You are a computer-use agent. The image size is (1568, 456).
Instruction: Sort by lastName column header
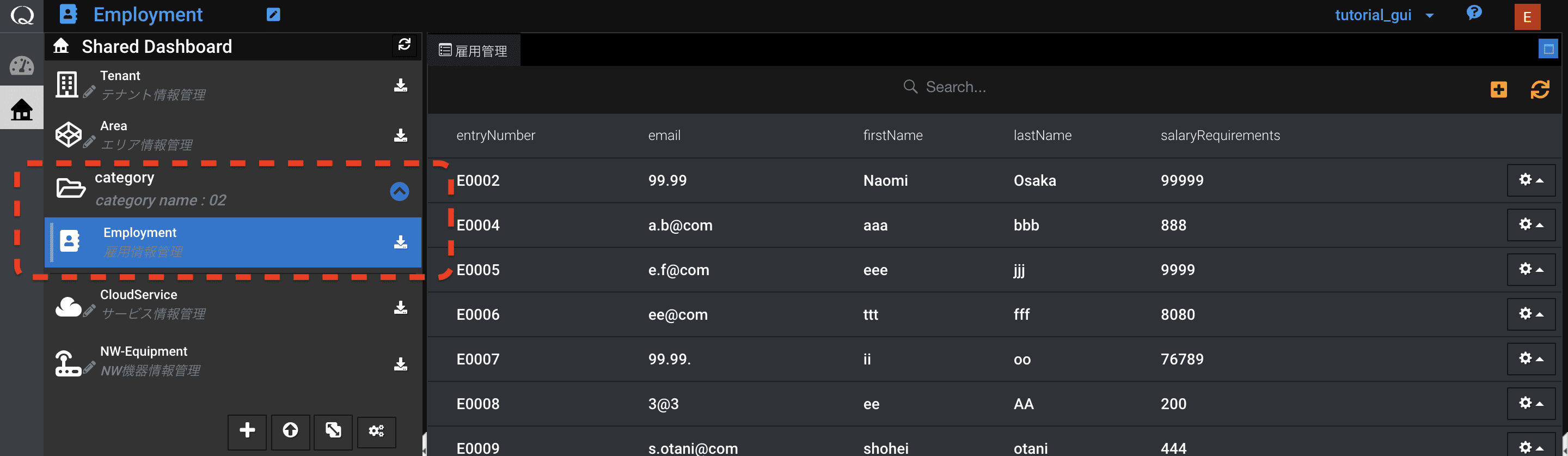click(1042, 135)
